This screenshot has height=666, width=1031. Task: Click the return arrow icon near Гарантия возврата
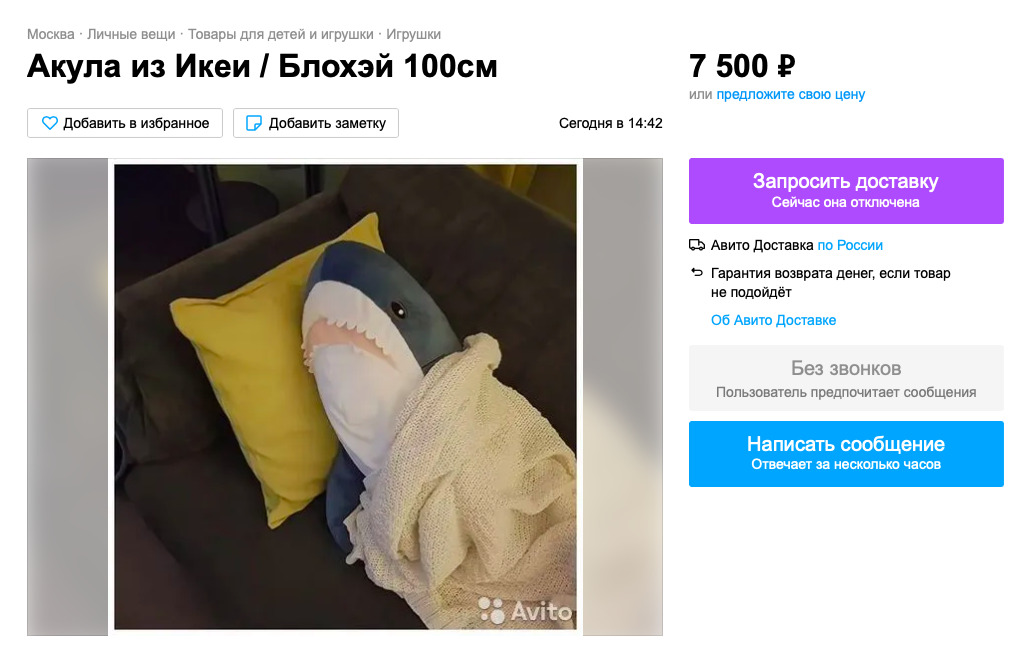696,272
